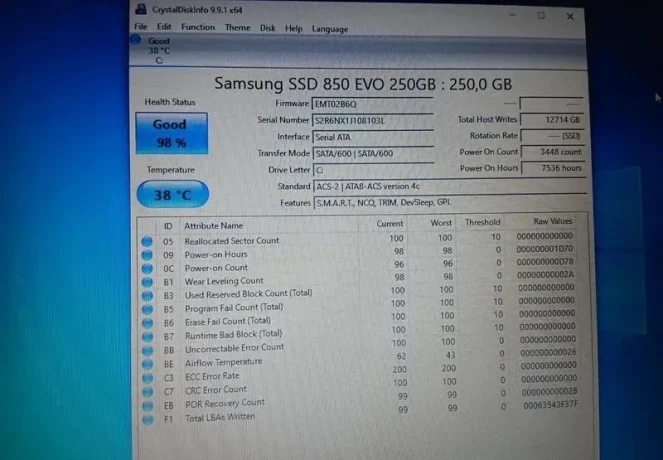
Task: Select the C: drive status indicator circle
Action: click(135, 40)
